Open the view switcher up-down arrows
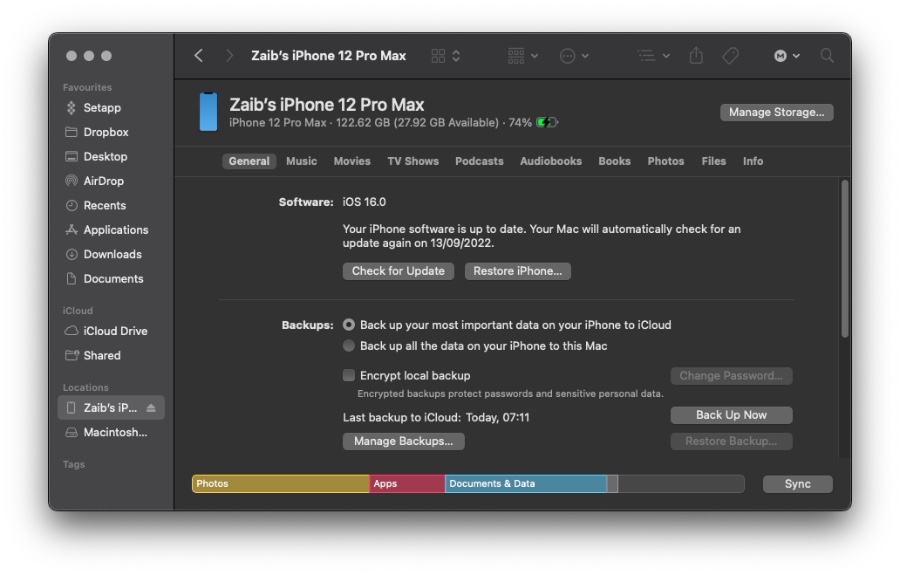The width and height of the screenshot is (900, 575). (456, 56)
